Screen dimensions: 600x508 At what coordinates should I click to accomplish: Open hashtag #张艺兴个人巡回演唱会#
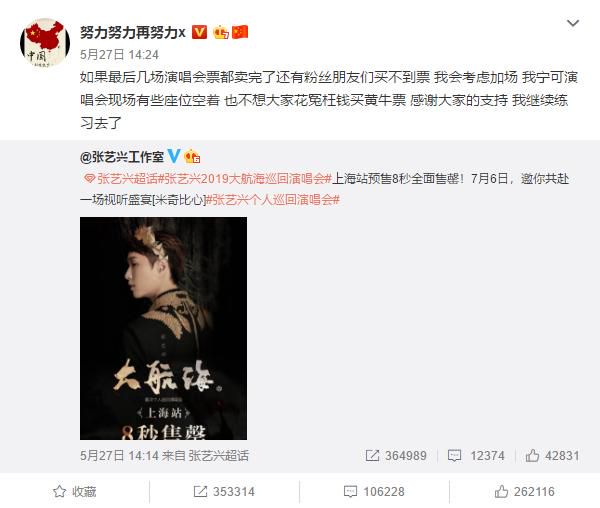point(272,200)
